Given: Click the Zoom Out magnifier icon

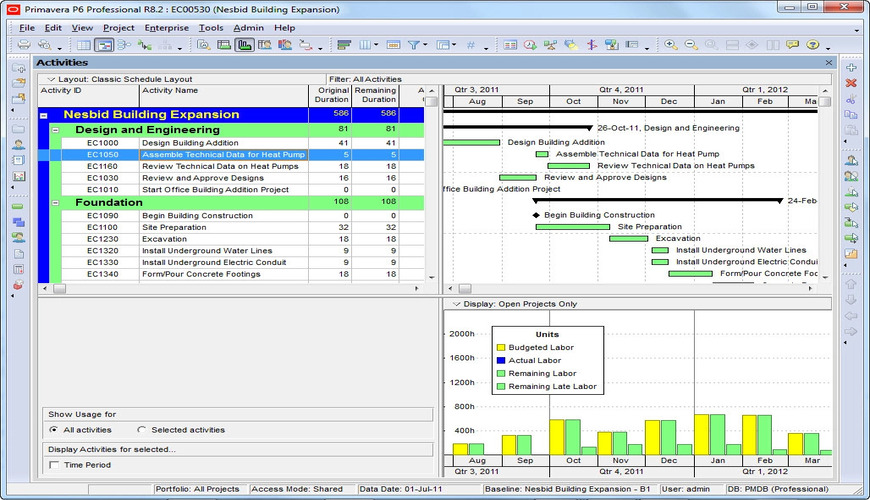Looking at the screenshot, I should tap(691, 45).
